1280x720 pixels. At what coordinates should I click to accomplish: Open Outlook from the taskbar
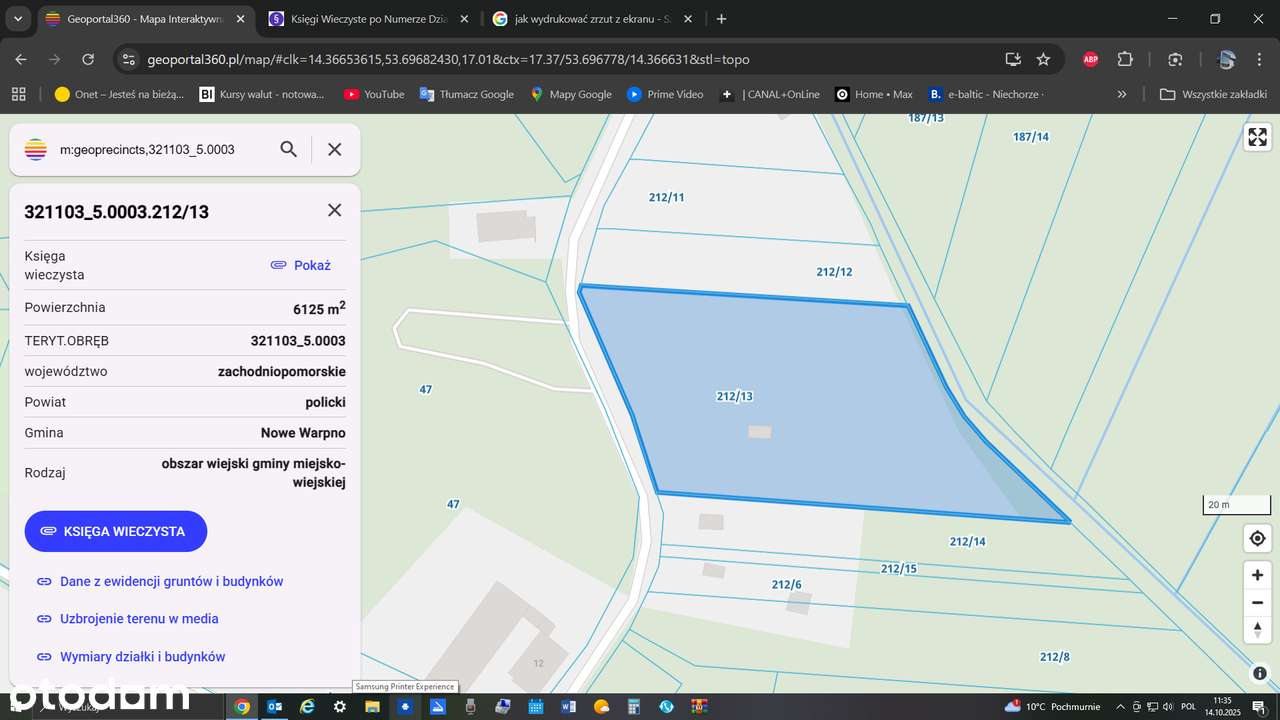click(274, 706)
